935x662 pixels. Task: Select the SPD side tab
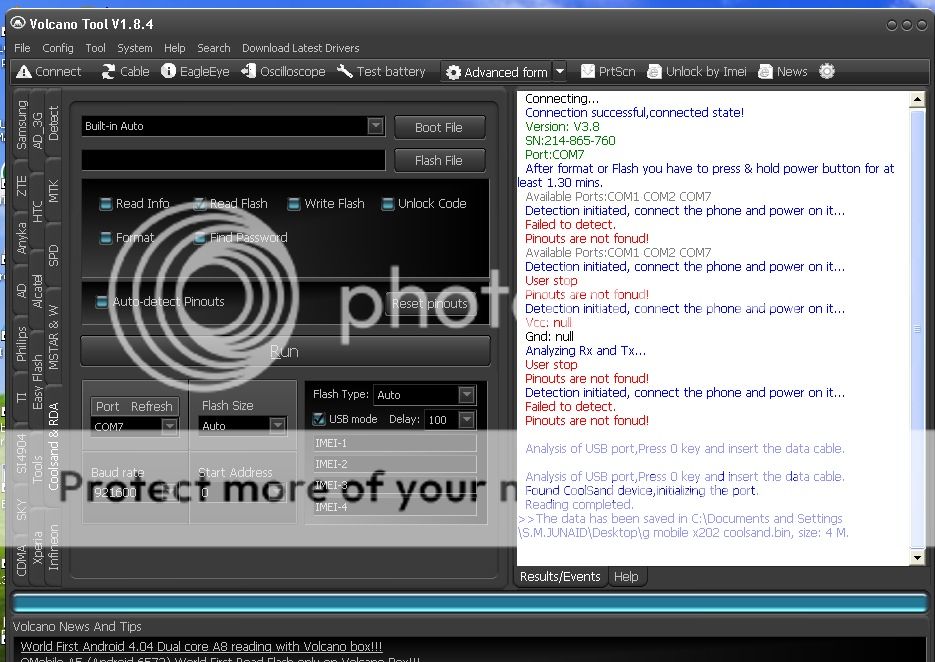point(54,255)
